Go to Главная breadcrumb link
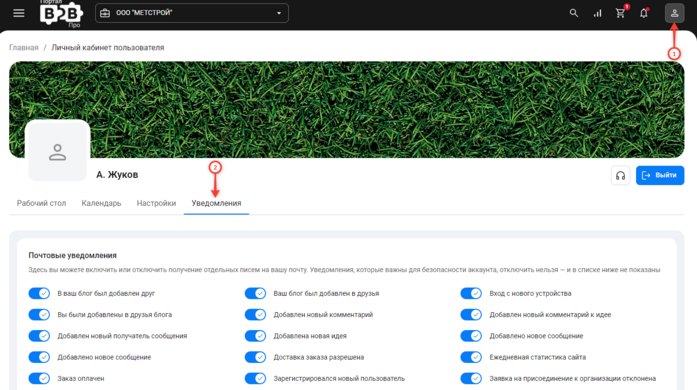This screenshot has width=697, height=390. tap(24, 48)
